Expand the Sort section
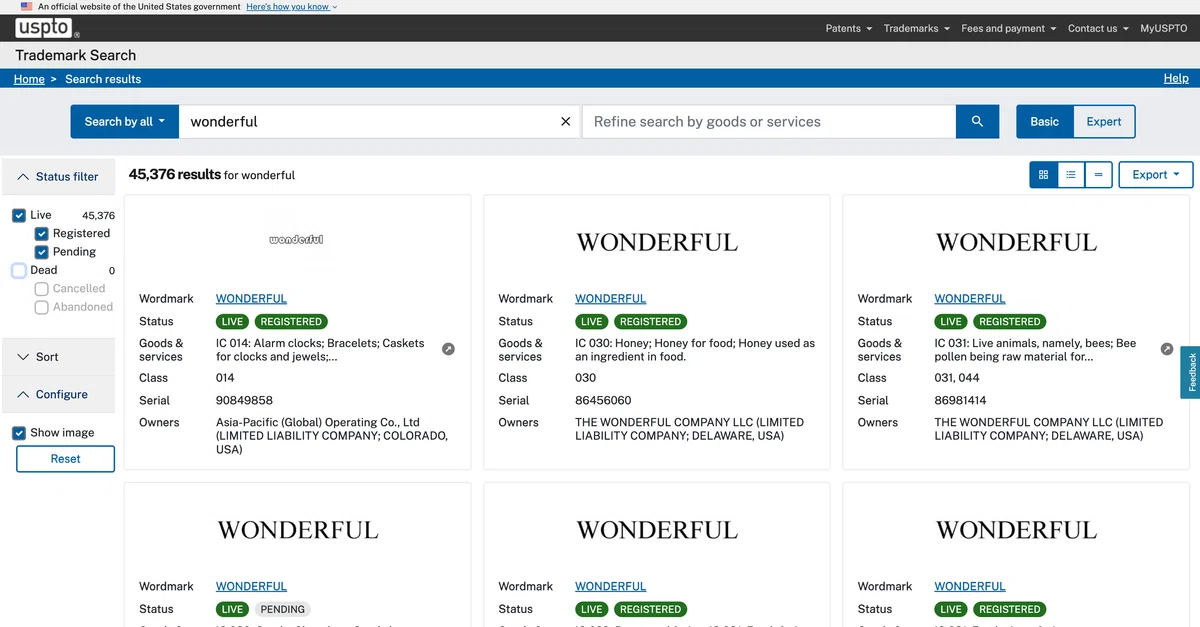 58,357
